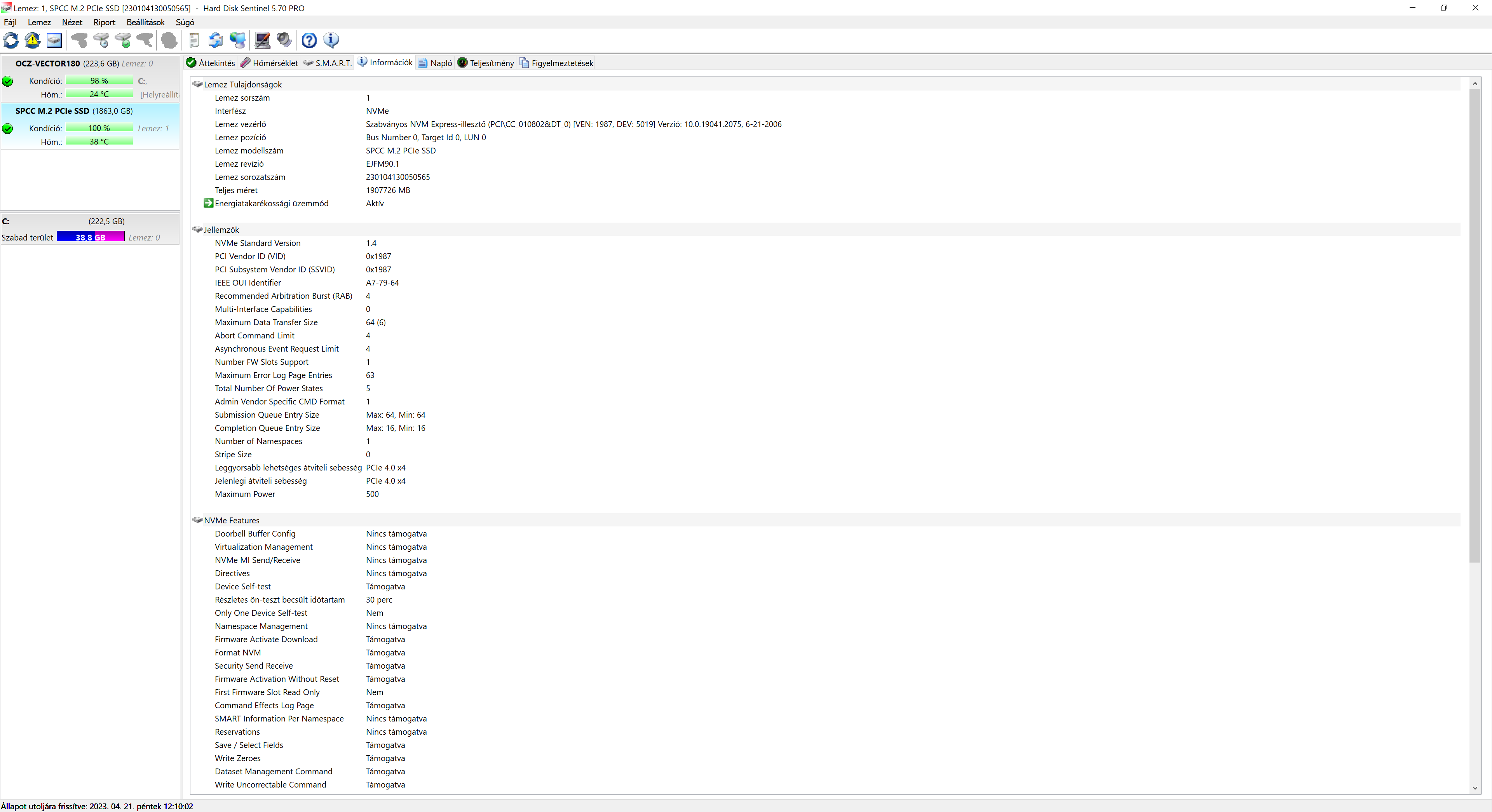The height and width of the screenshot is (812, 1492).
Task: Open the configuration monitor-with-screwdriver icon
Action: (x=263, y=40)
